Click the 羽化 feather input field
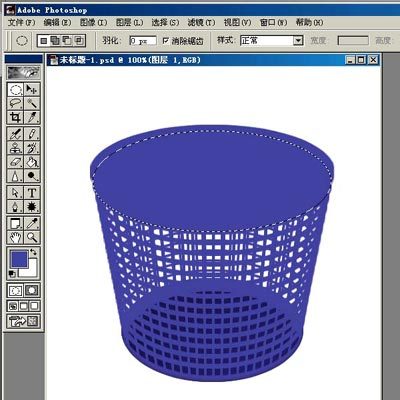Image resolution: width=400 pixels, height=400 pixels. click(143, 41)
